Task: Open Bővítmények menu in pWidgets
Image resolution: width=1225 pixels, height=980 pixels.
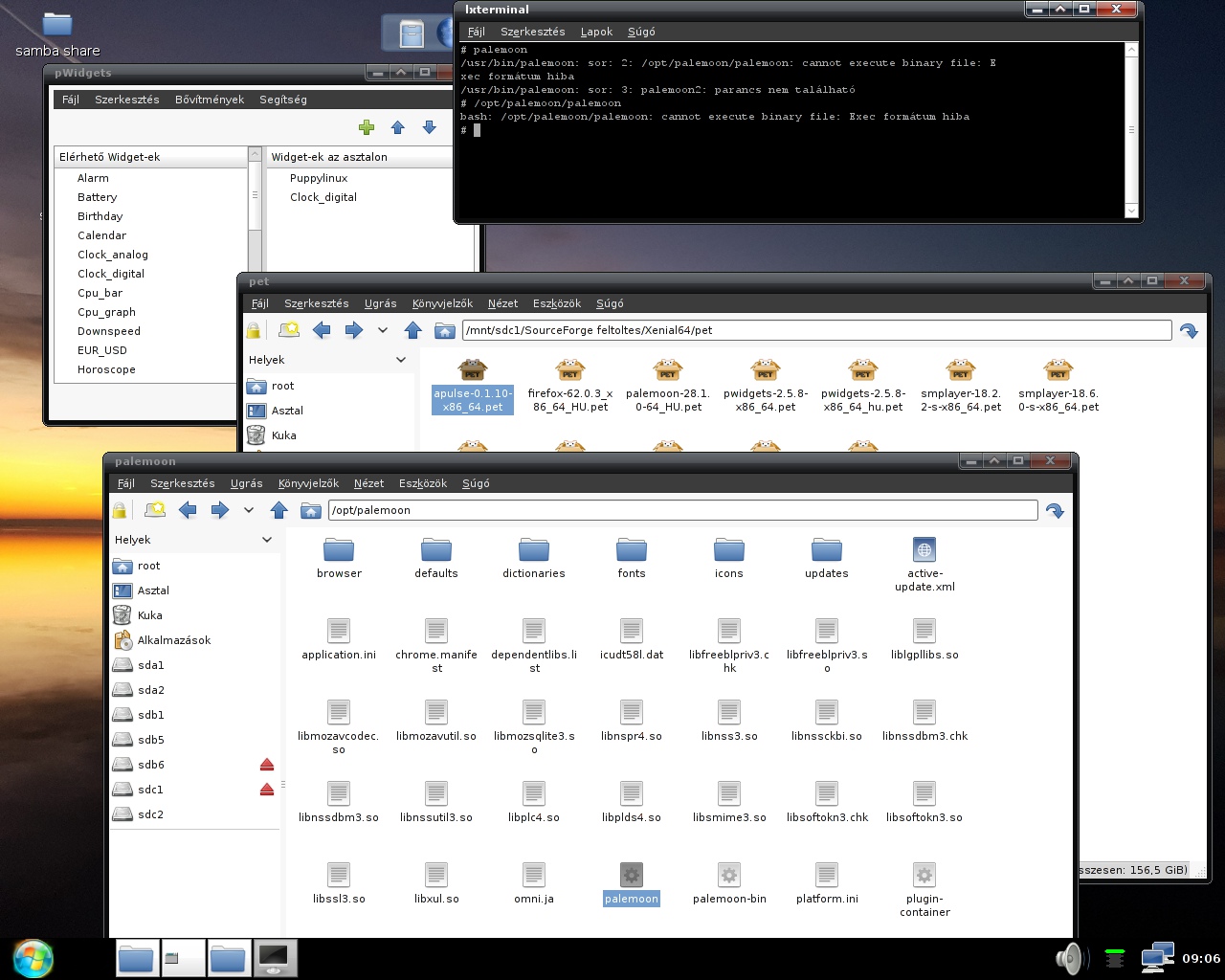Action: click(x=210, y=100)
